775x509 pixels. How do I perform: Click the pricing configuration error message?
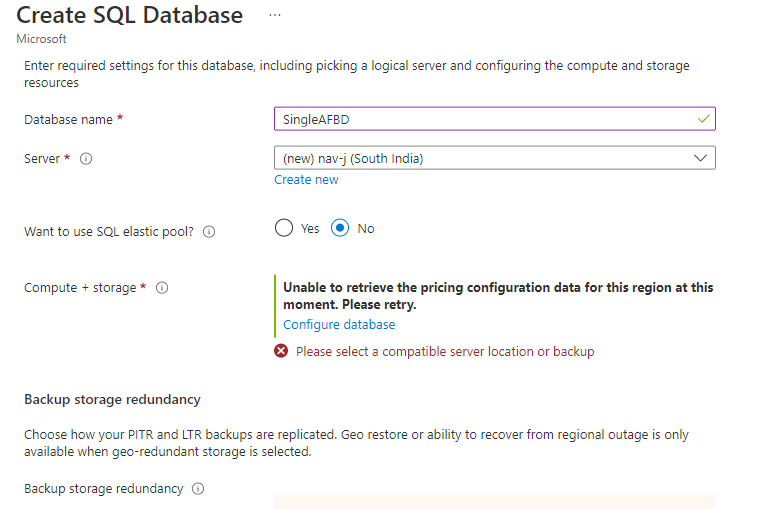[x=498, y=295]
